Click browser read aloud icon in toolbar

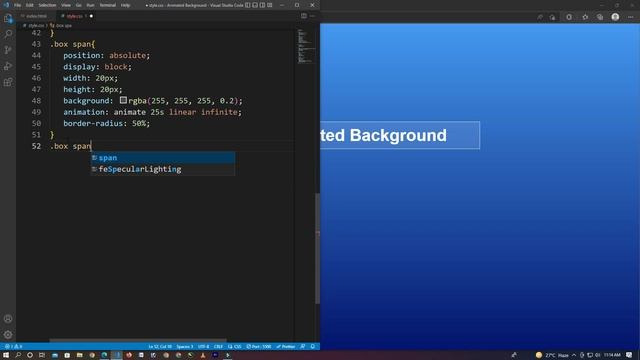[540, 17]
